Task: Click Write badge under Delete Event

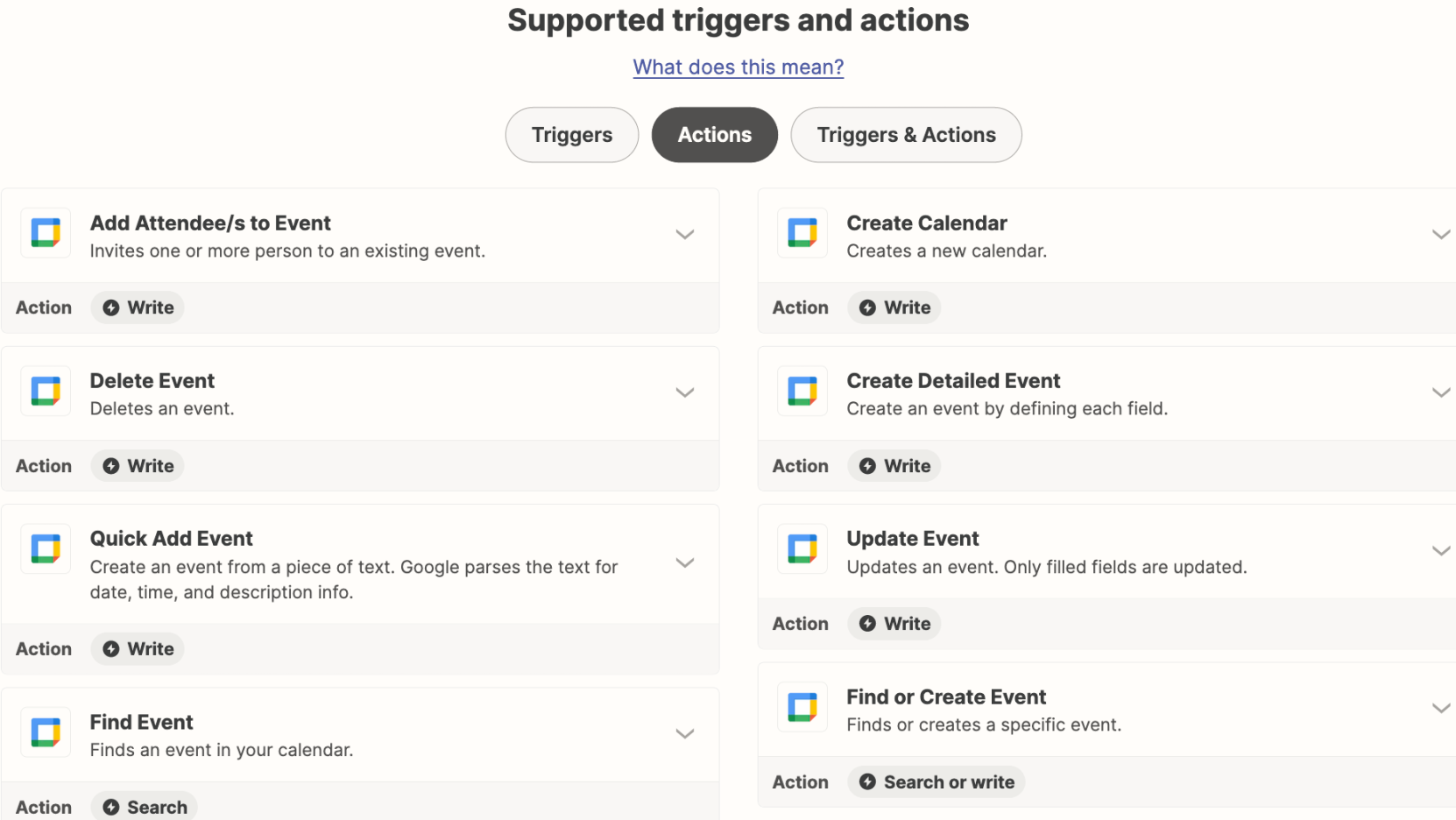Action: [138, 466]
